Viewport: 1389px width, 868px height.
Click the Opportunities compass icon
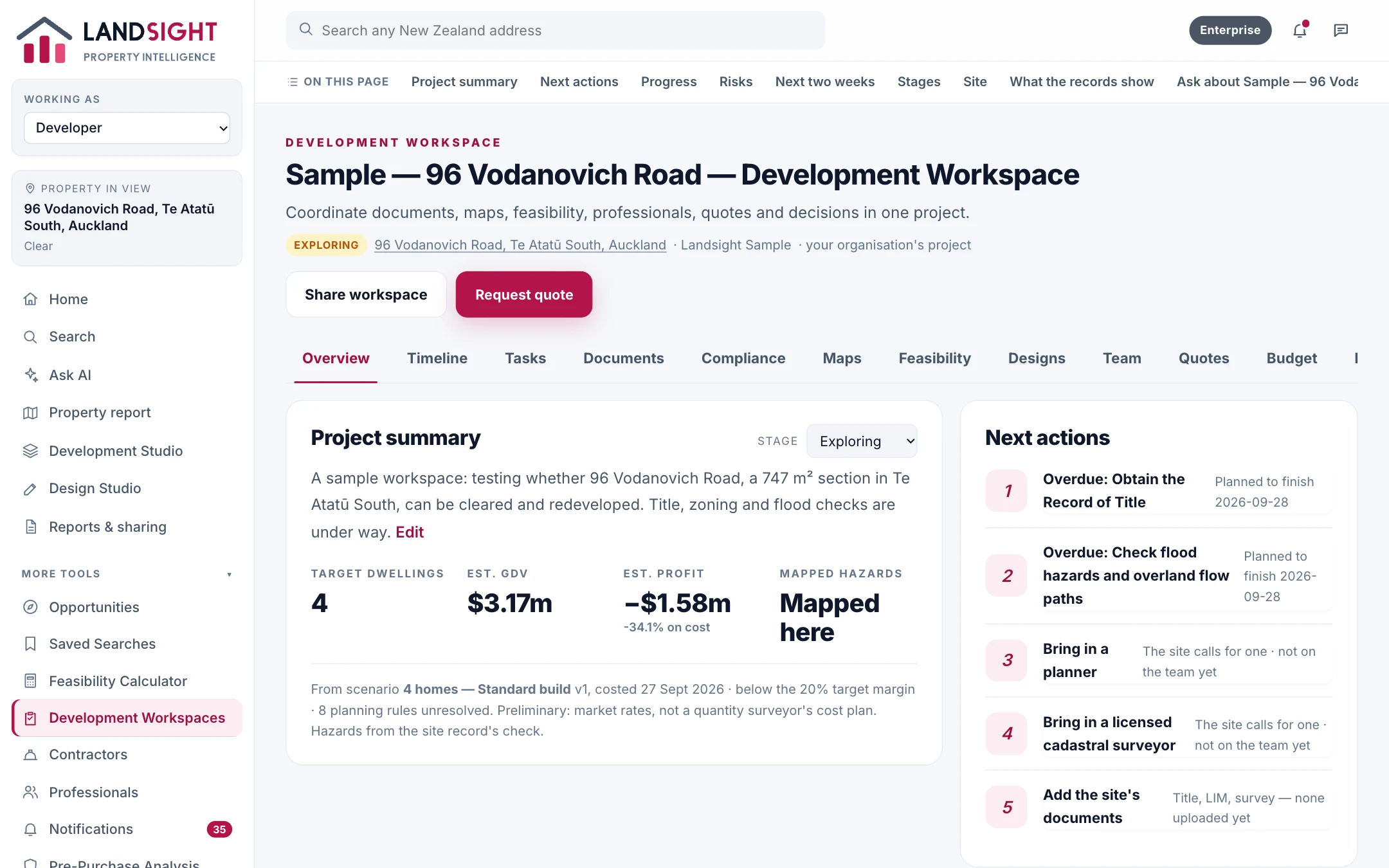point(30,607)
